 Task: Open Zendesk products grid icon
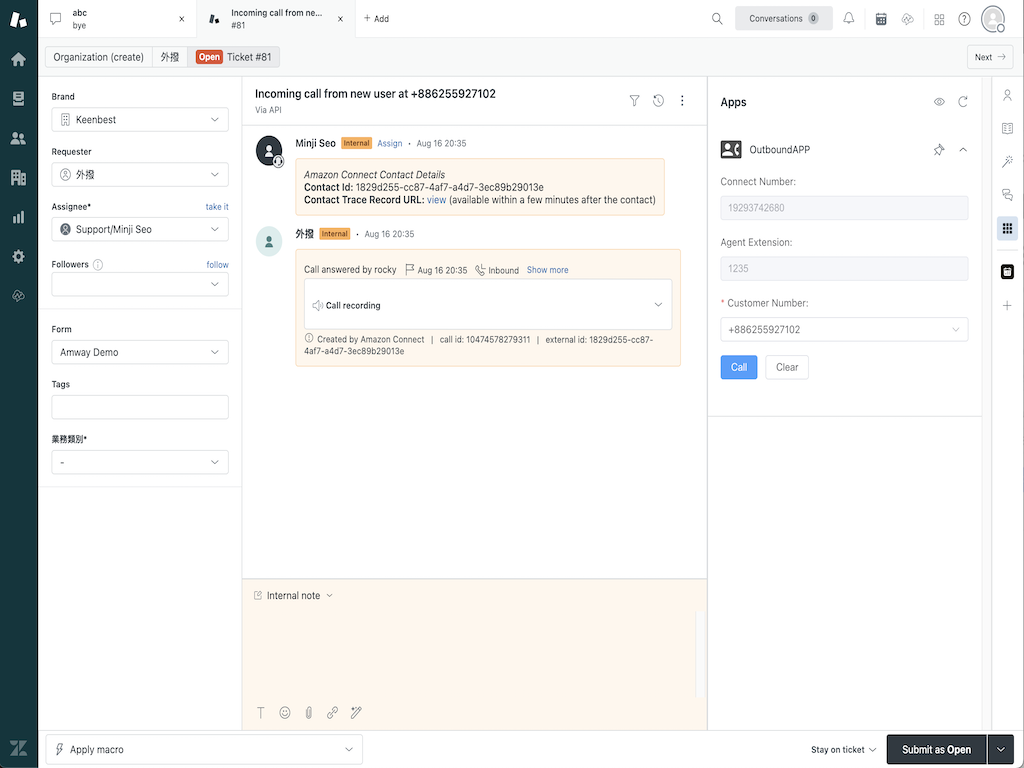pos(939,19)
